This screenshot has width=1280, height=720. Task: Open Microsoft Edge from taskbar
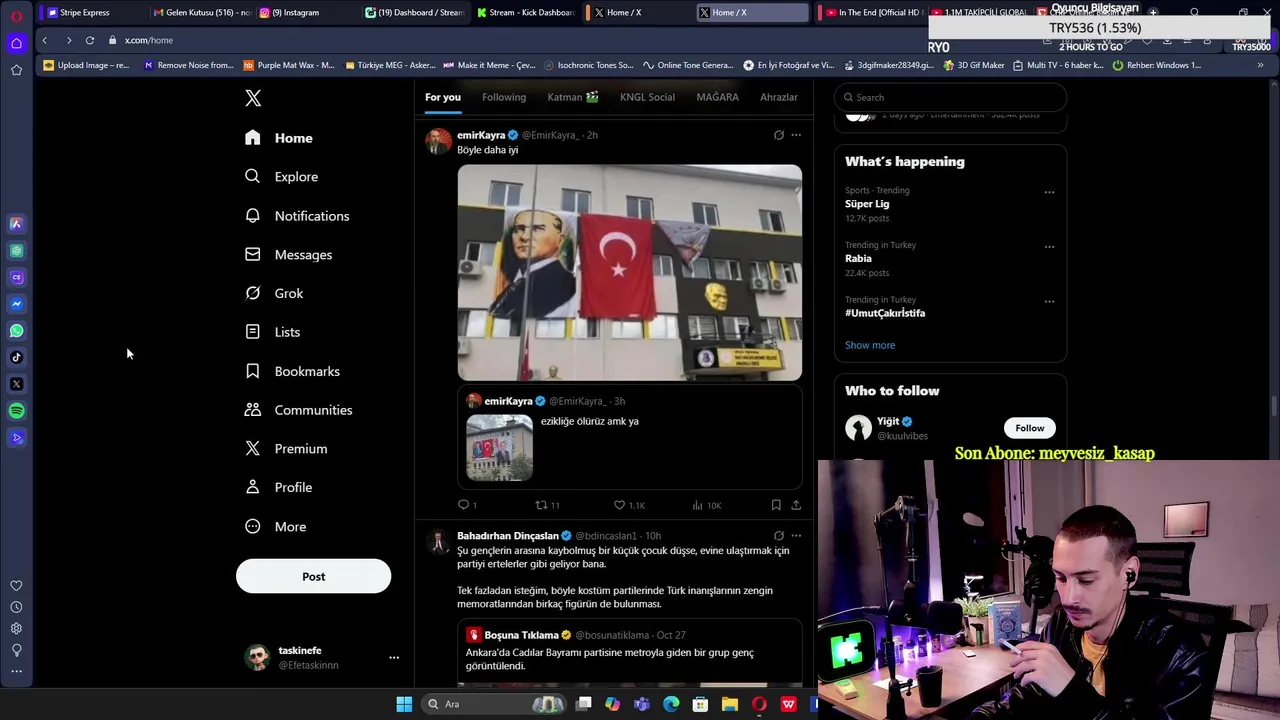click(x=671, y=704)
